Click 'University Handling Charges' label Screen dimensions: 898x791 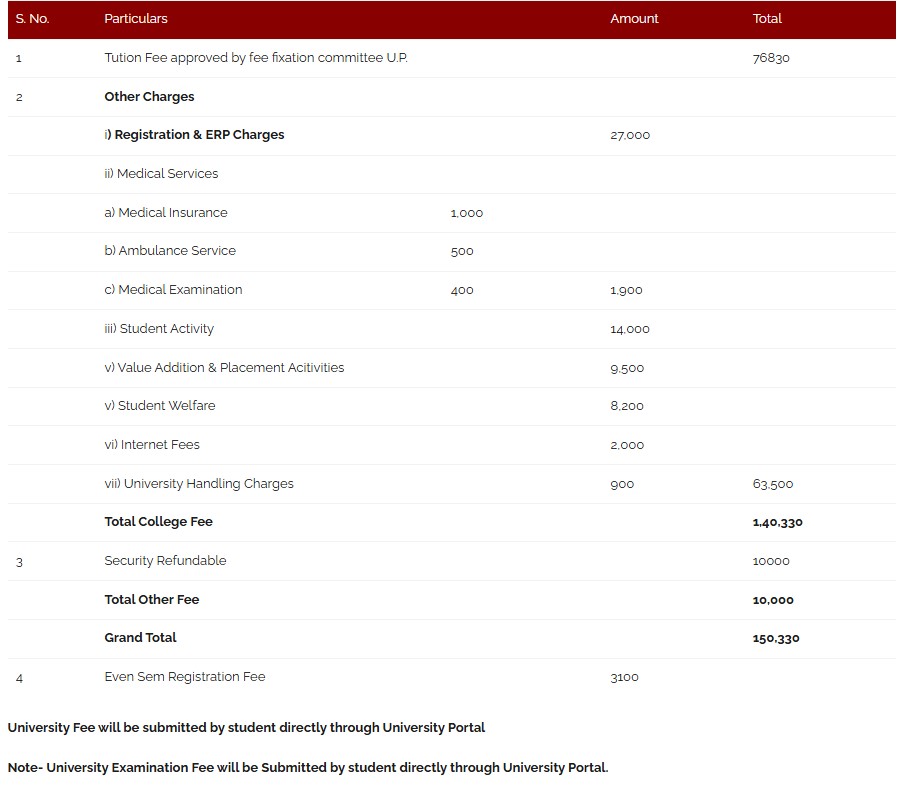(199, 484)
